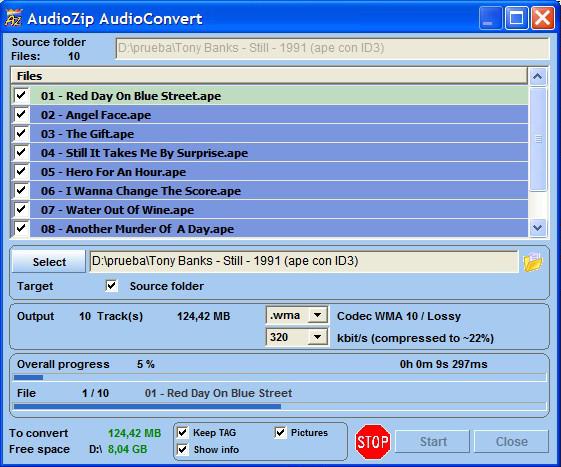The width and height of the screenshot is (561, 467).
Task: Click the 8,04 GB free space value
Action: coord(127,449)
